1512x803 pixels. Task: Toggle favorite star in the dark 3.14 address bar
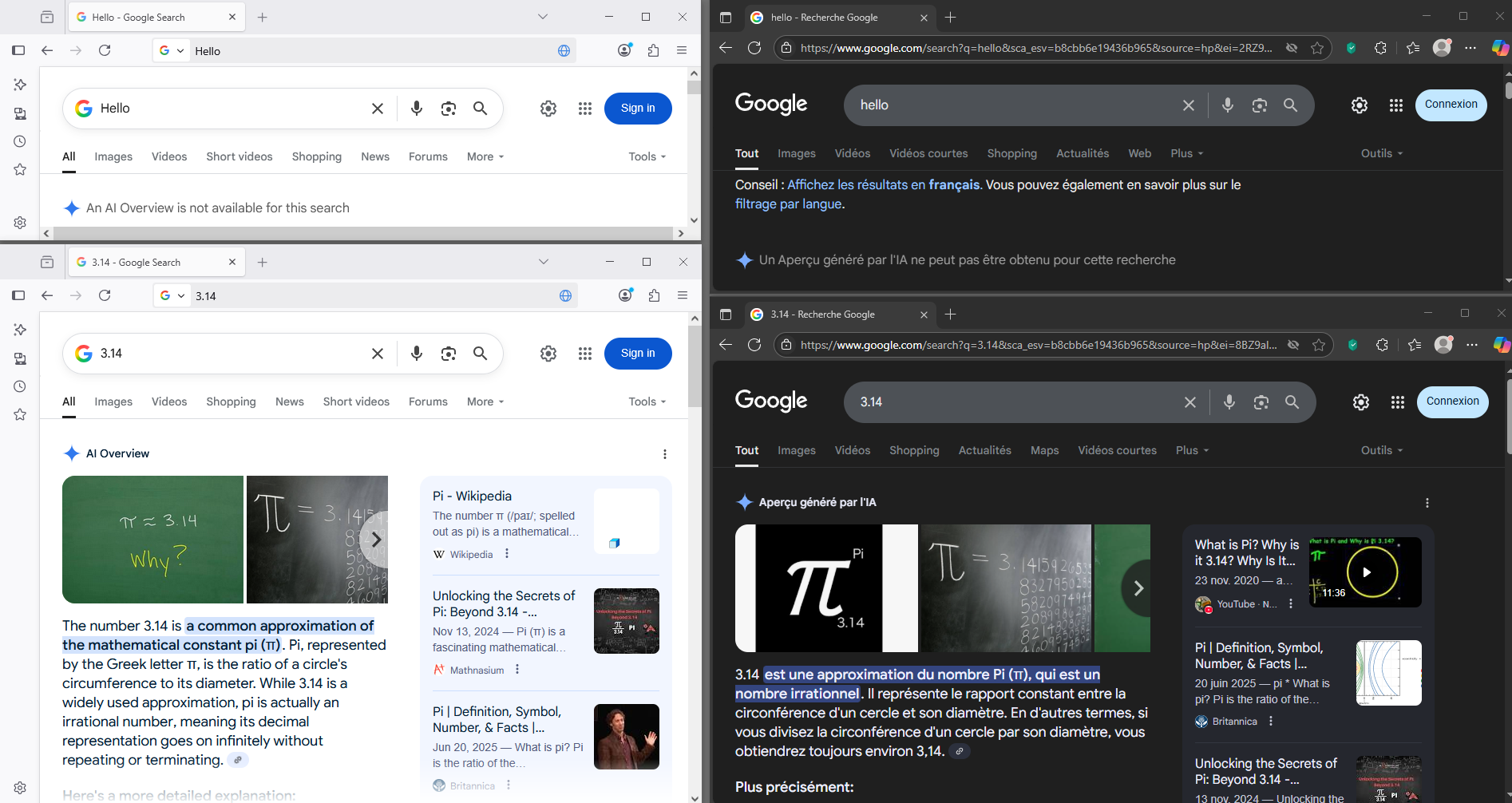click(1319, 345)
